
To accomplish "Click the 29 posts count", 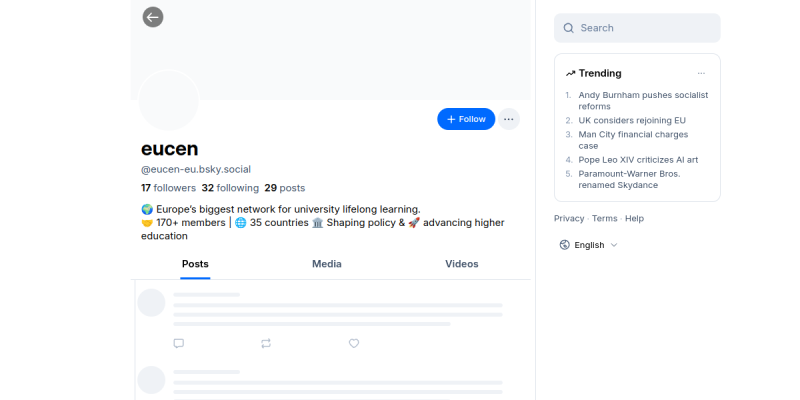I will tap(285, 188).
